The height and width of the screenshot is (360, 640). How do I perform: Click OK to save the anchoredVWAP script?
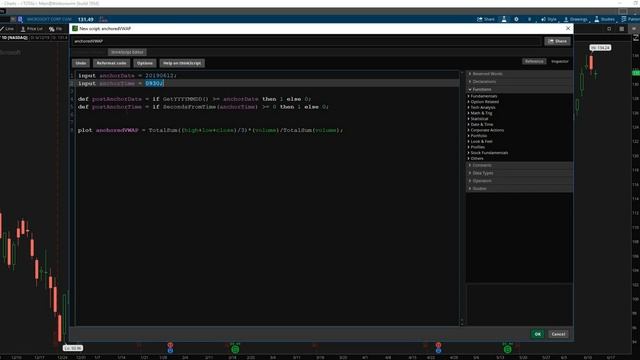[538, 334]
